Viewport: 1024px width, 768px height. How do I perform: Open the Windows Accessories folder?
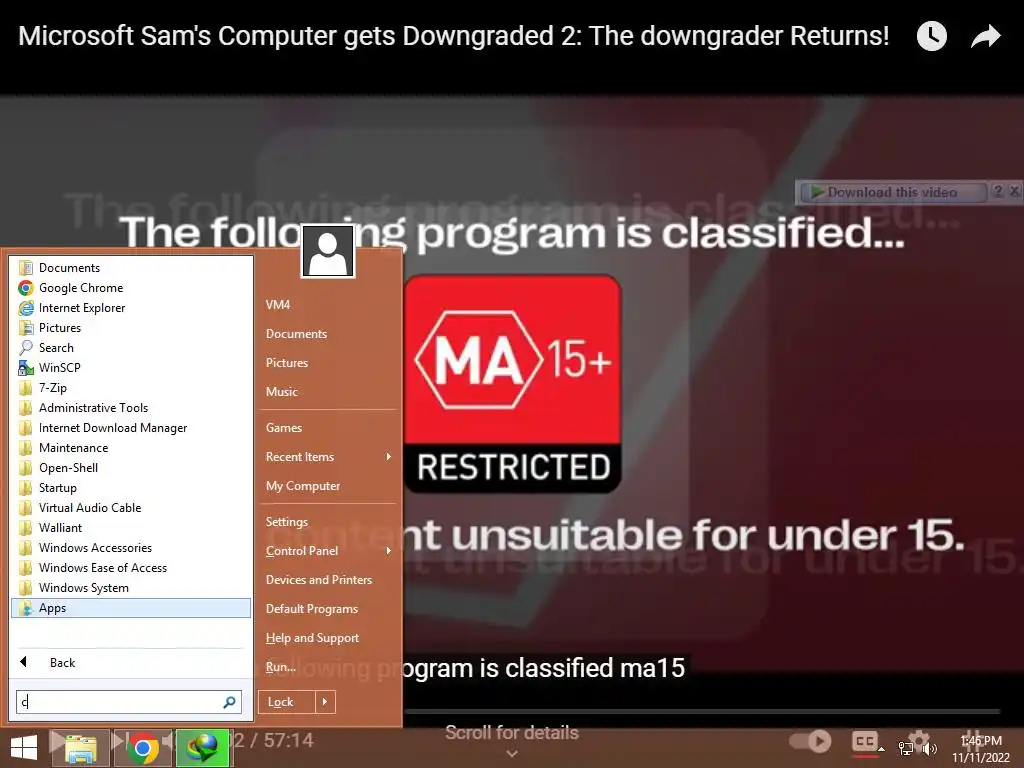tap(131, 548)
